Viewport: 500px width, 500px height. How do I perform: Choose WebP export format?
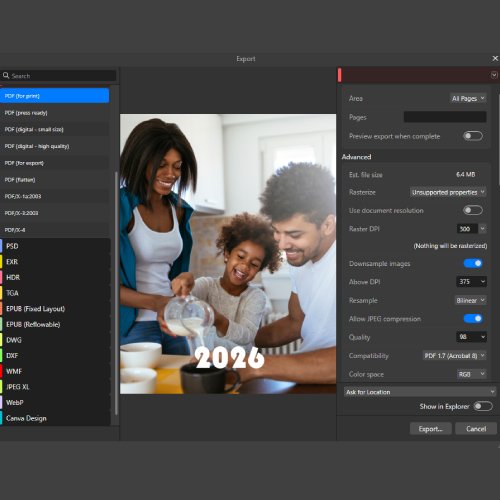tap(55, 403)
